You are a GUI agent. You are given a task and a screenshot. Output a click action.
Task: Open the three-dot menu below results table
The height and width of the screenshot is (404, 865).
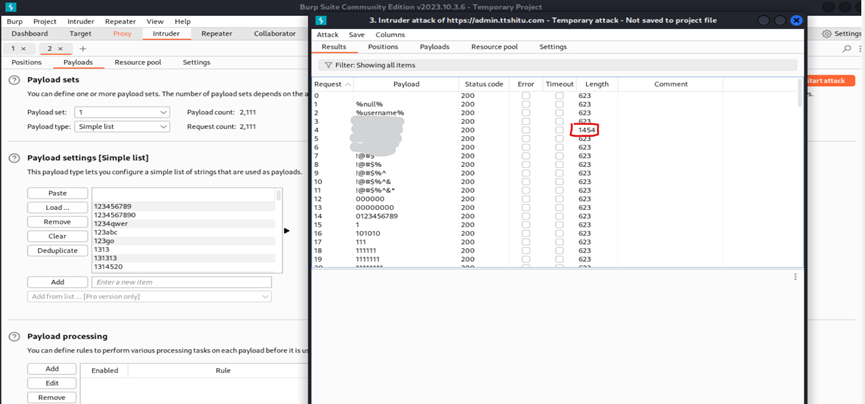coord(795,277)
